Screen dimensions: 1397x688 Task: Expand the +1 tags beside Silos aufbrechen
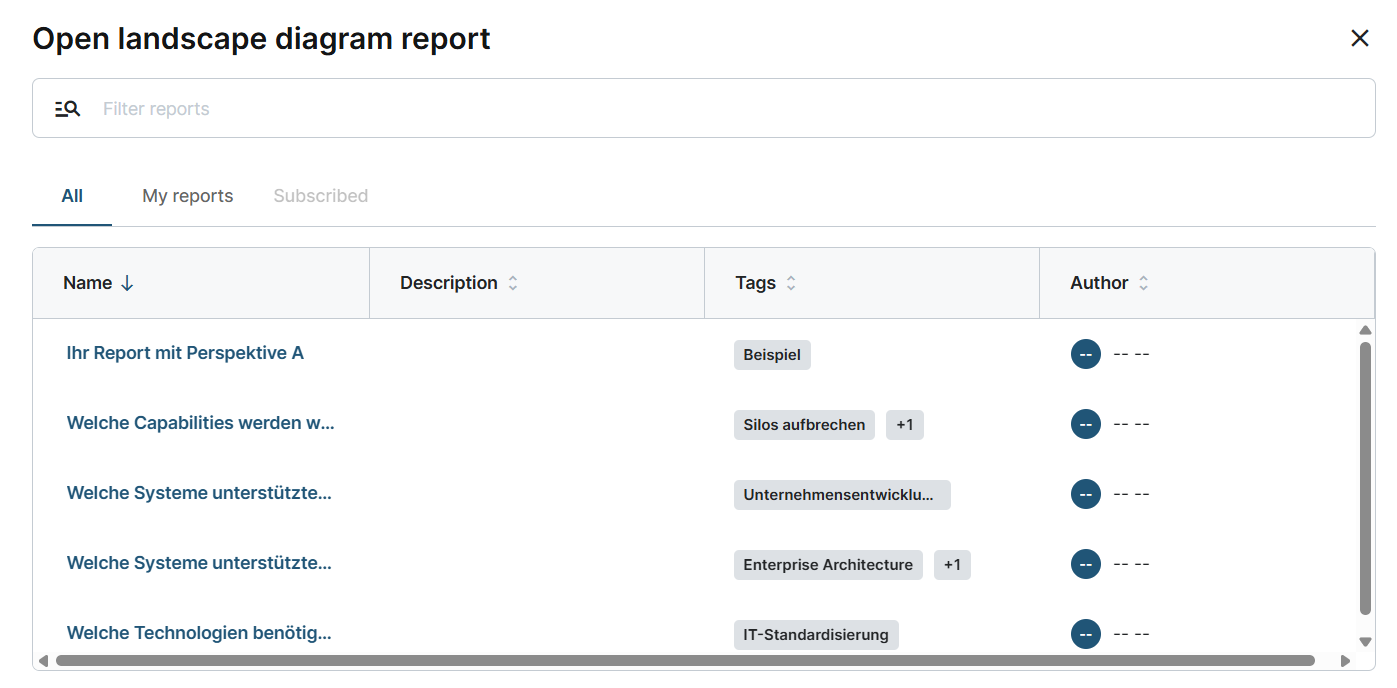[904, 425]
